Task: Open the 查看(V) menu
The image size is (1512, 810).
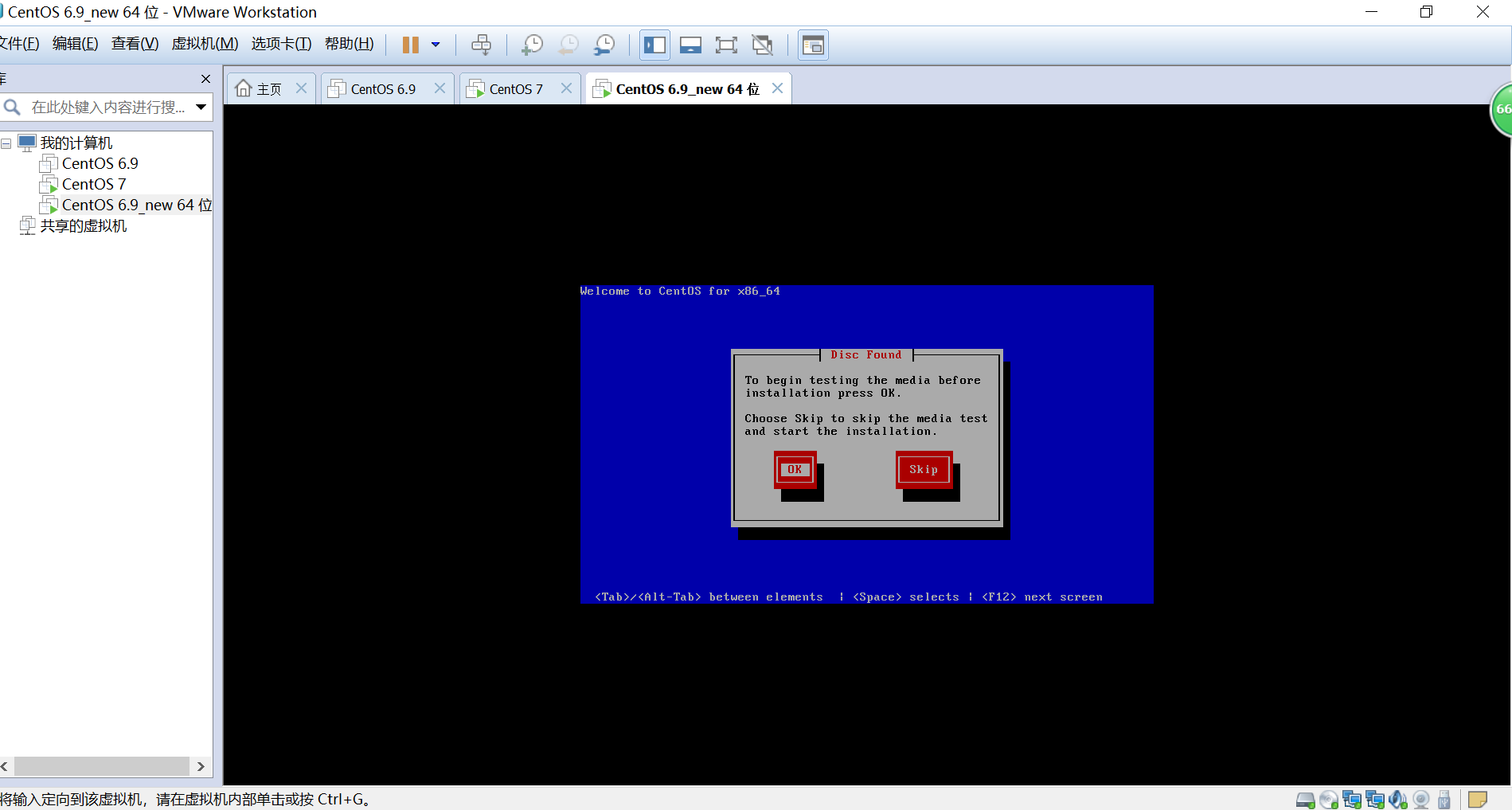Action: 135,44
